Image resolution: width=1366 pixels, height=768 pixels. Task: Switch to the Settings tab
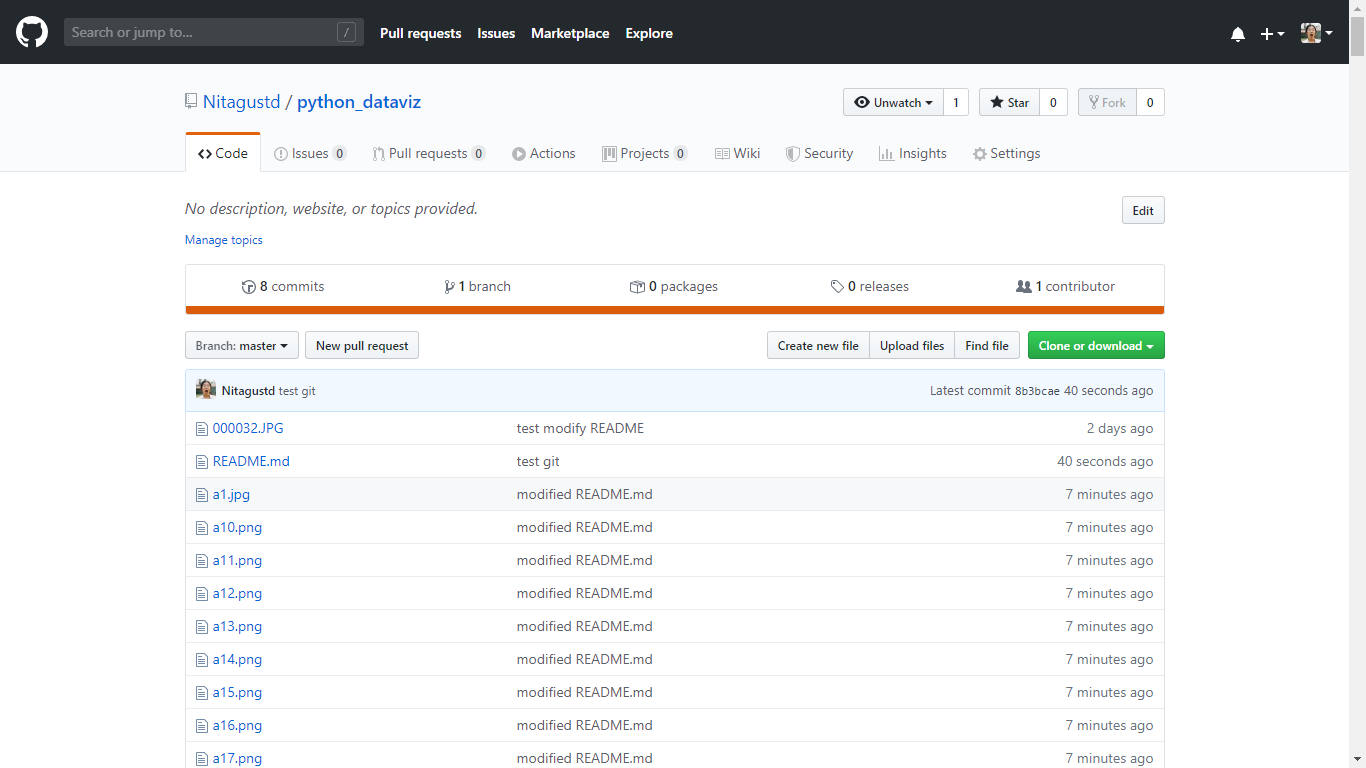[1007, 153]
